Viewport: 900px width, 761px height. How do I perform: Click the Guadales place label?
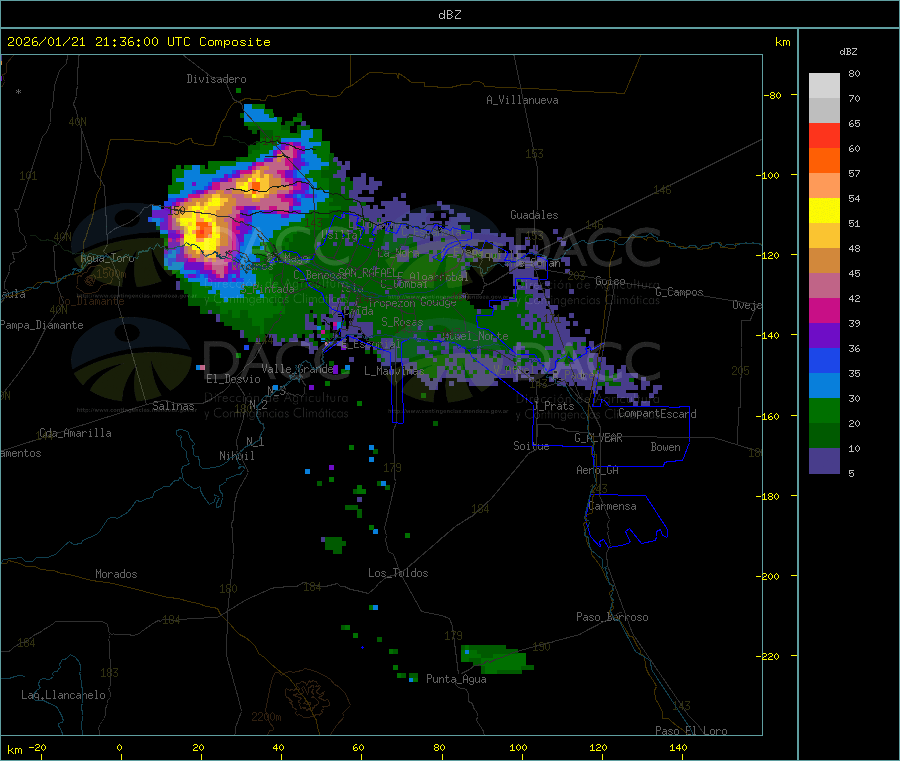click(534, 215)
